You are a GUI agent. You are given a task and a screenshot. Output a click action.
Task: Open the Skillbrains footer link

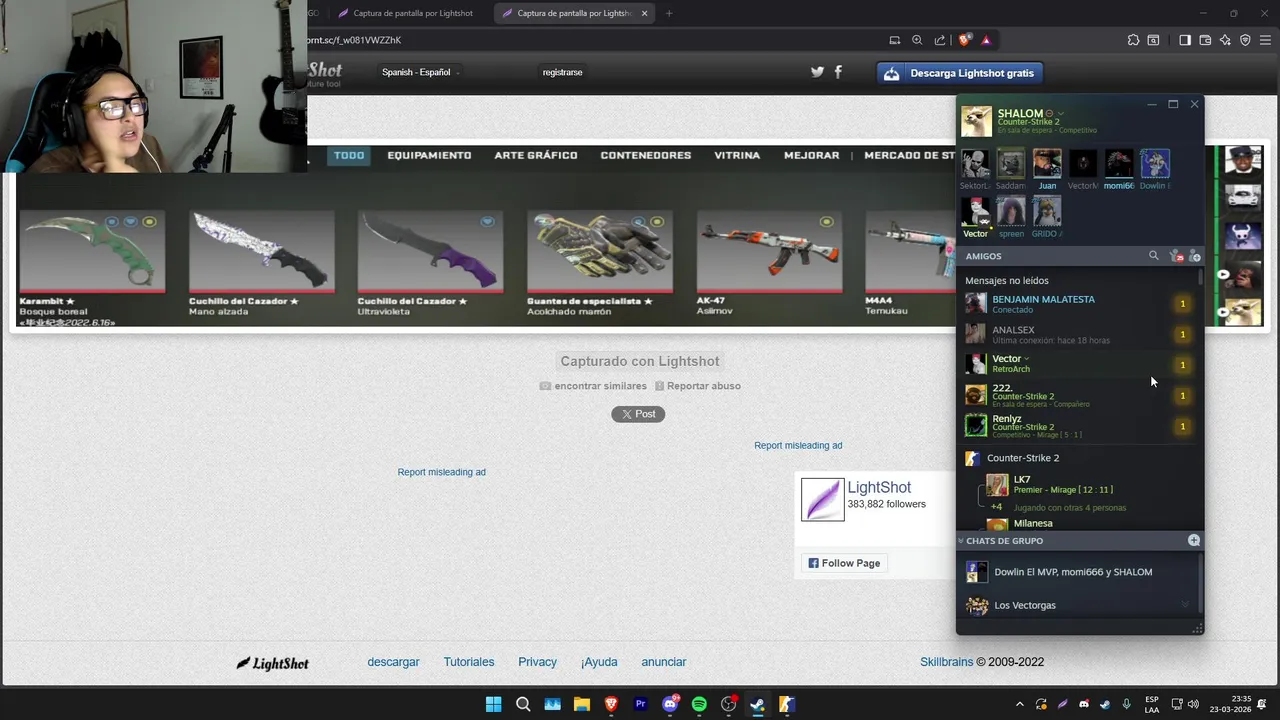[x=946, y=662]
